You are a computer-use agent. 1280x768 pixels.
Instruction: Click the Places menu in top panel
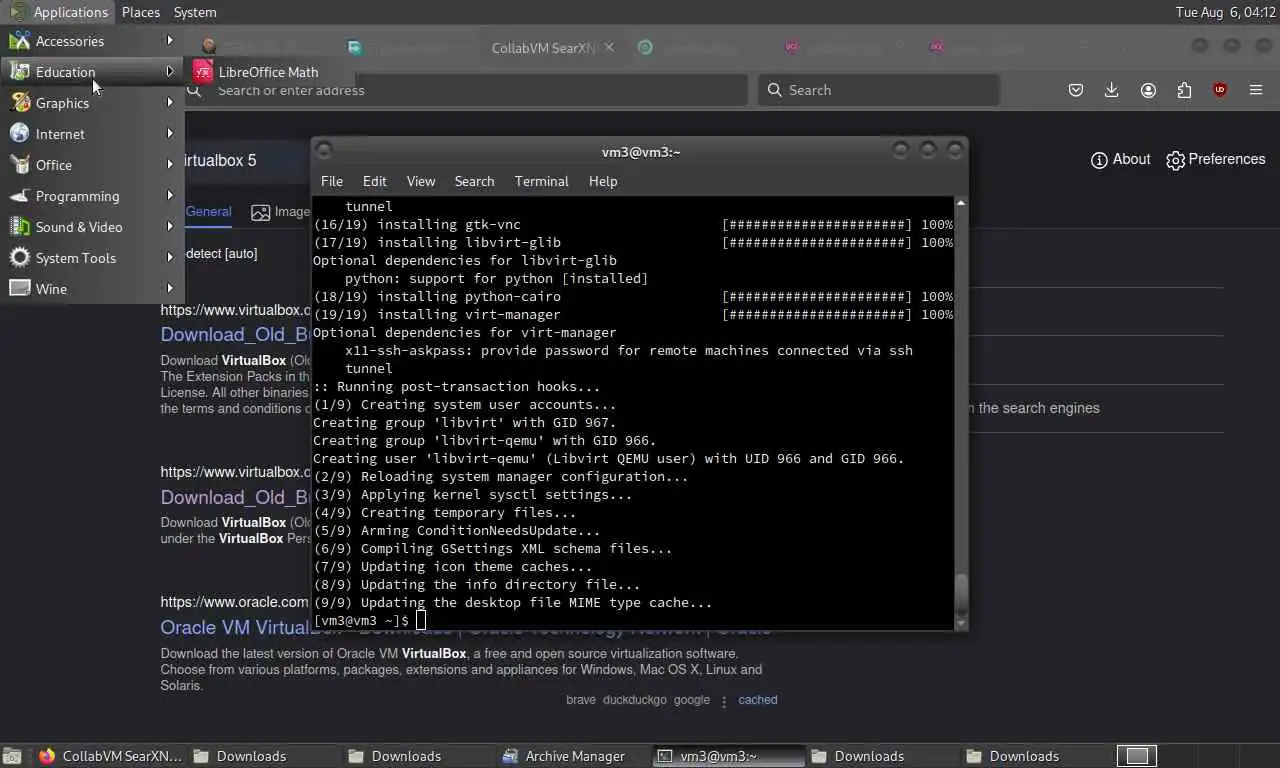click(141, 12)
